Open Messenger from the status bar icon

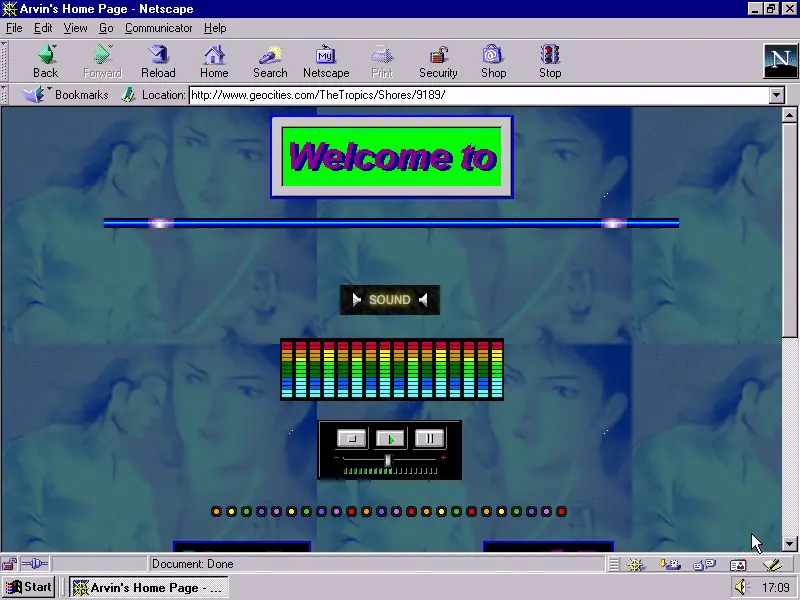[x=668, y=564]
